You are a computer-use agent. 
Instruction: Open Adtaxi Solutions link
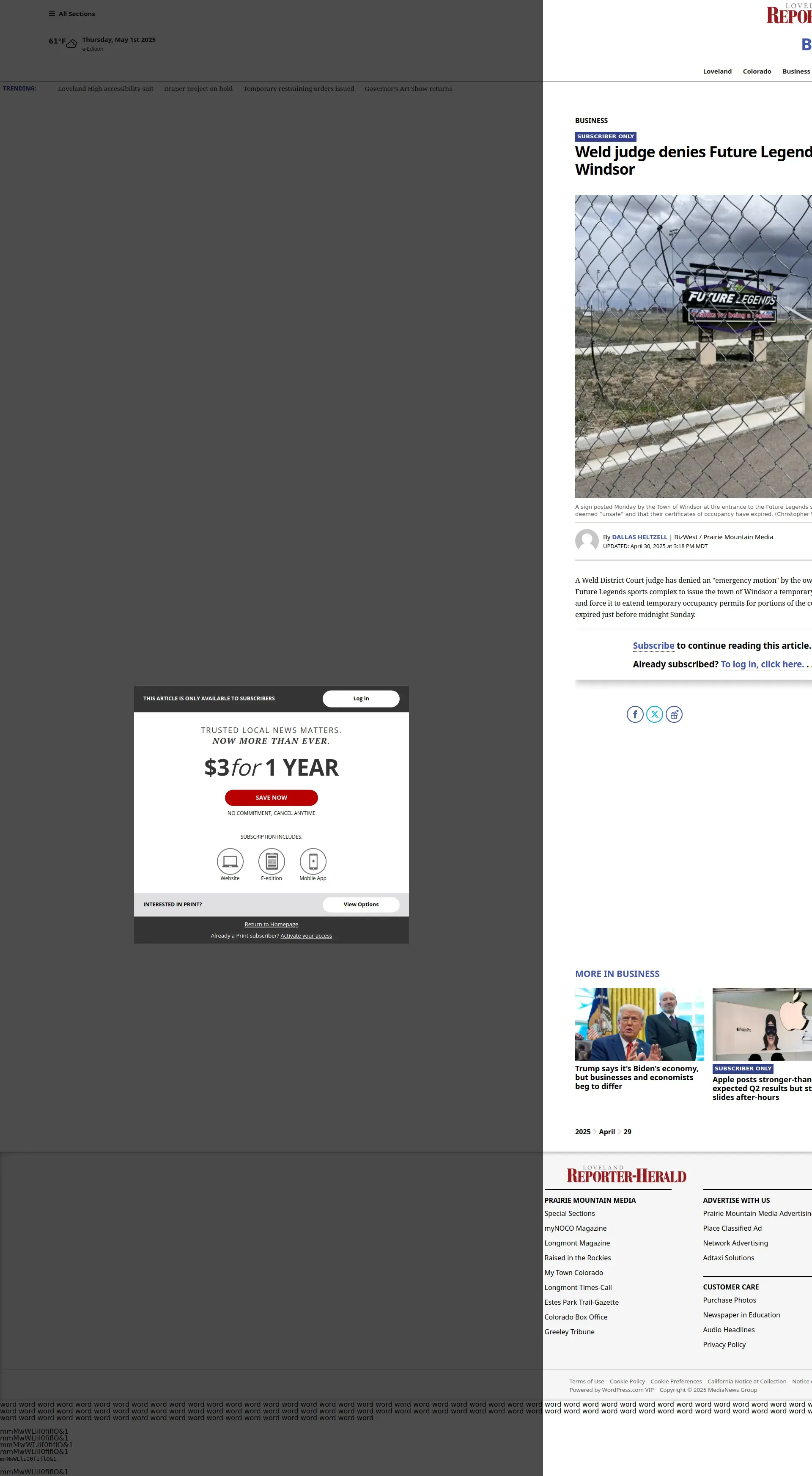coord(729,1258)
